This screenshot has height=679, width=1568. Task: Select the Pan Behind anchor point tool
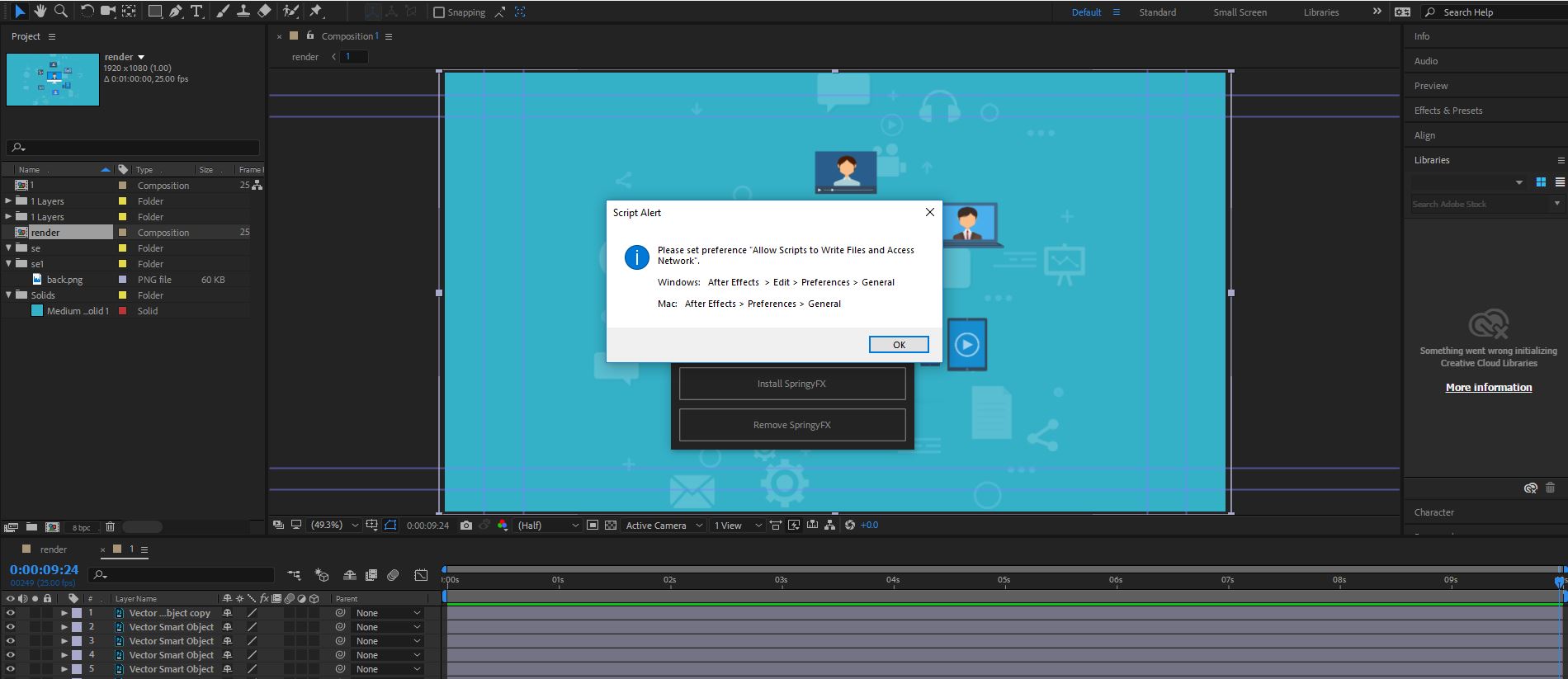tap(129, 12)
